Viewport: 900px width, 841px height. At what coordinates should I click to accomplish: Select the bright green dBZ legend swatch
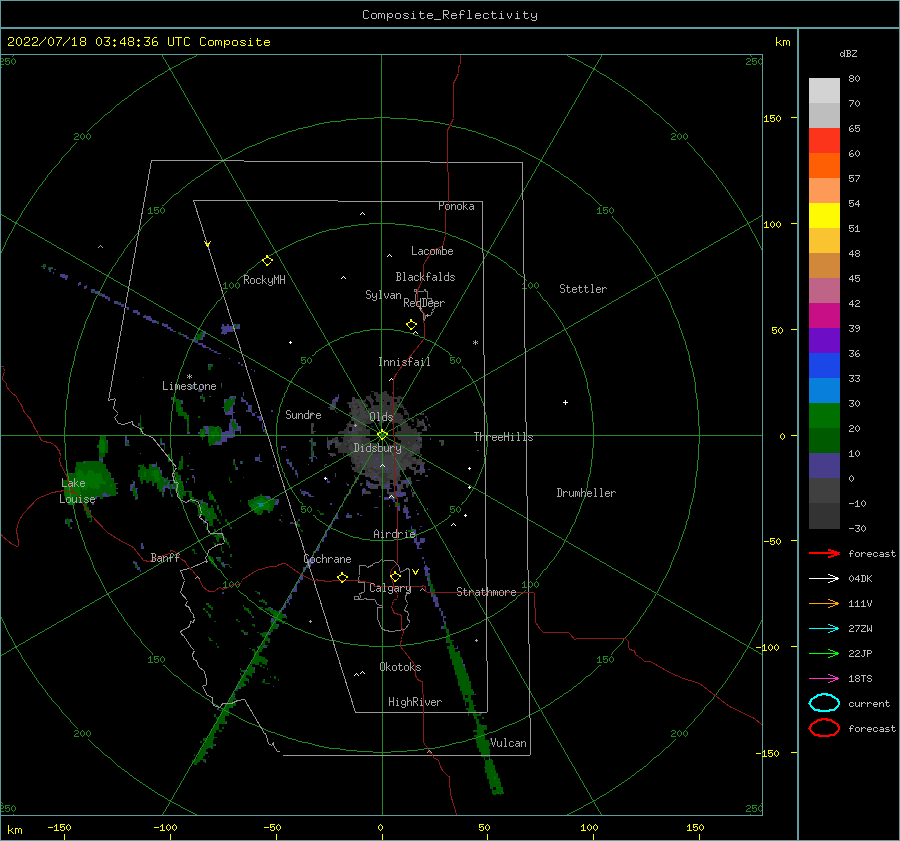[x=824, y=416]
